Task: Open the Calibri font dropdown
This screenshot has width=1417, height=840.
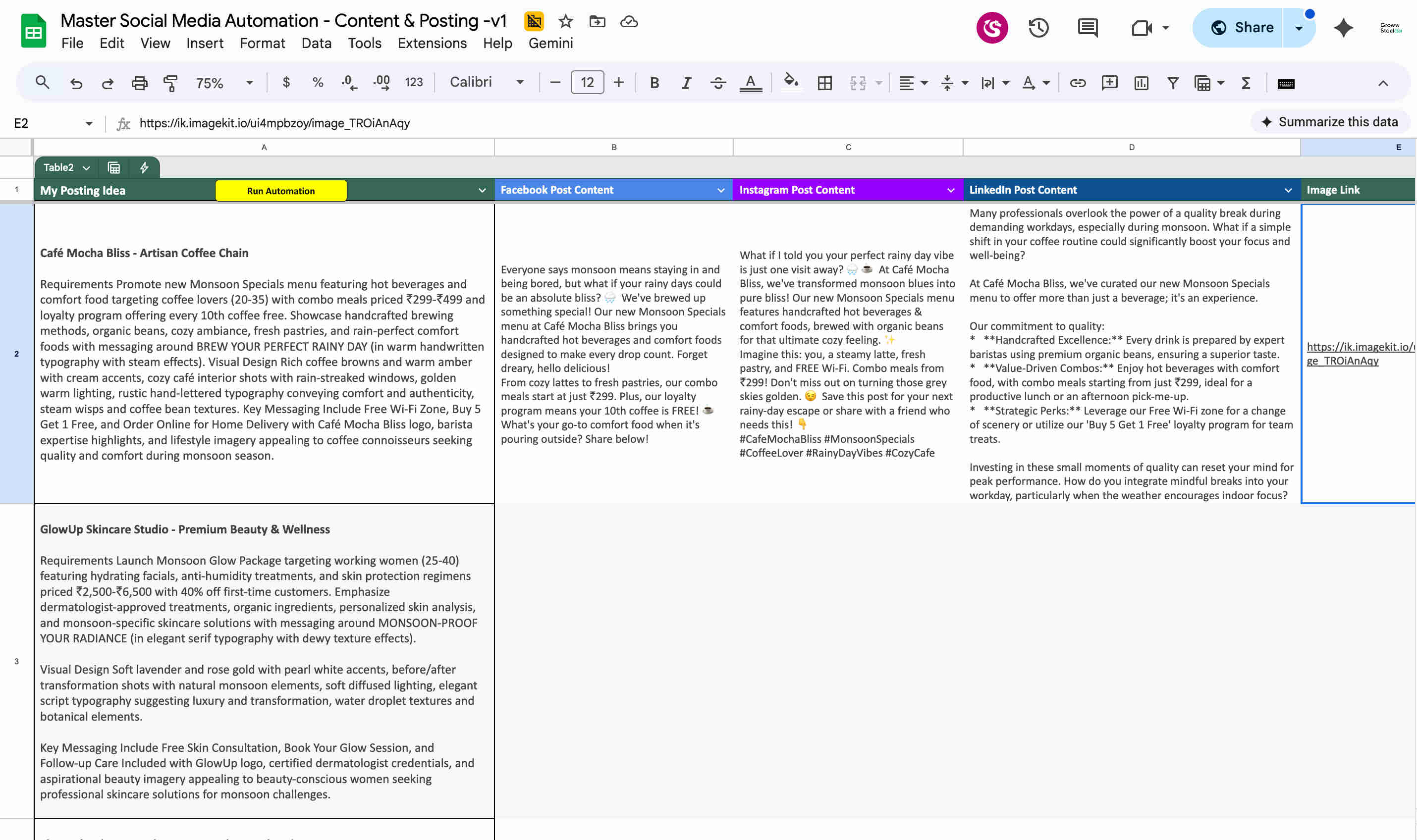Action: 487,83
